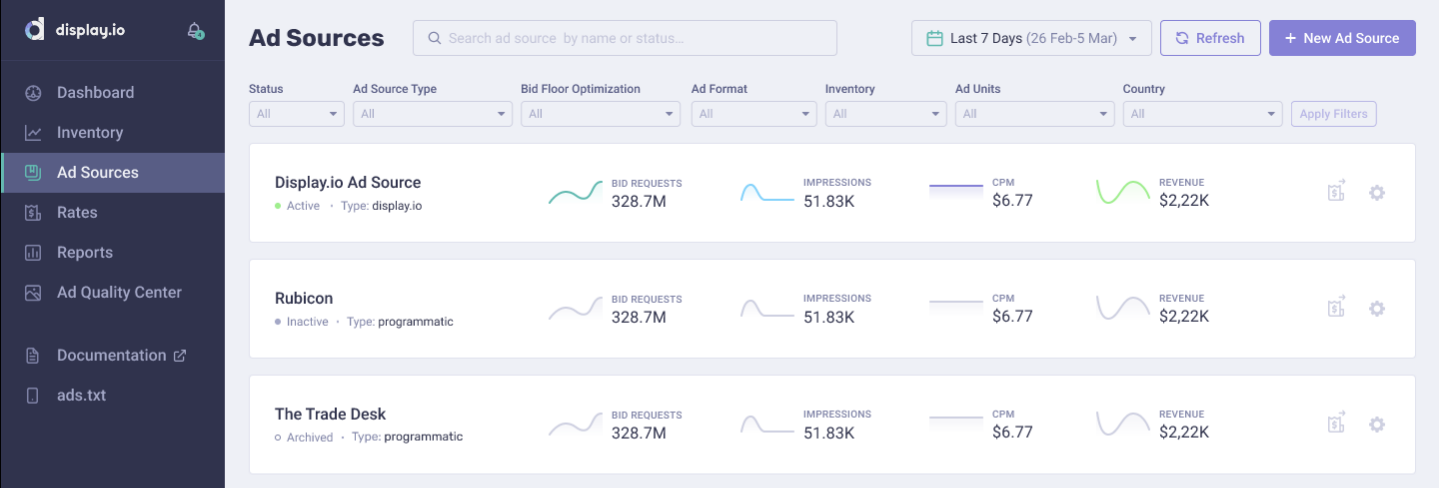The width and height of the screenshot is (1439, 488).
Task: Click the display.io logo
Action: click(x=76, y=30)
